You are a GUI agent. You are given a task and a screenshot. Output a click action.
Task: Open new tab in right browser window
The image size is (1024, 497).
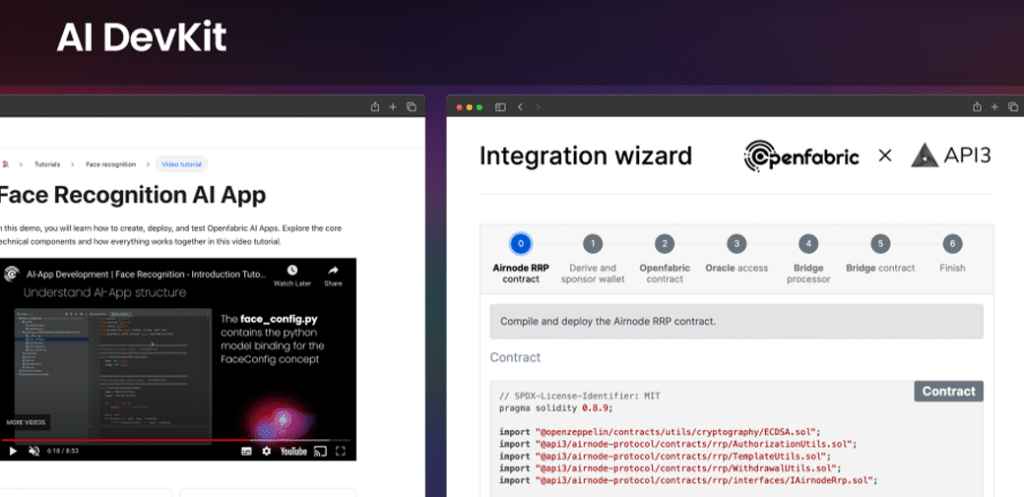point(995,107)
